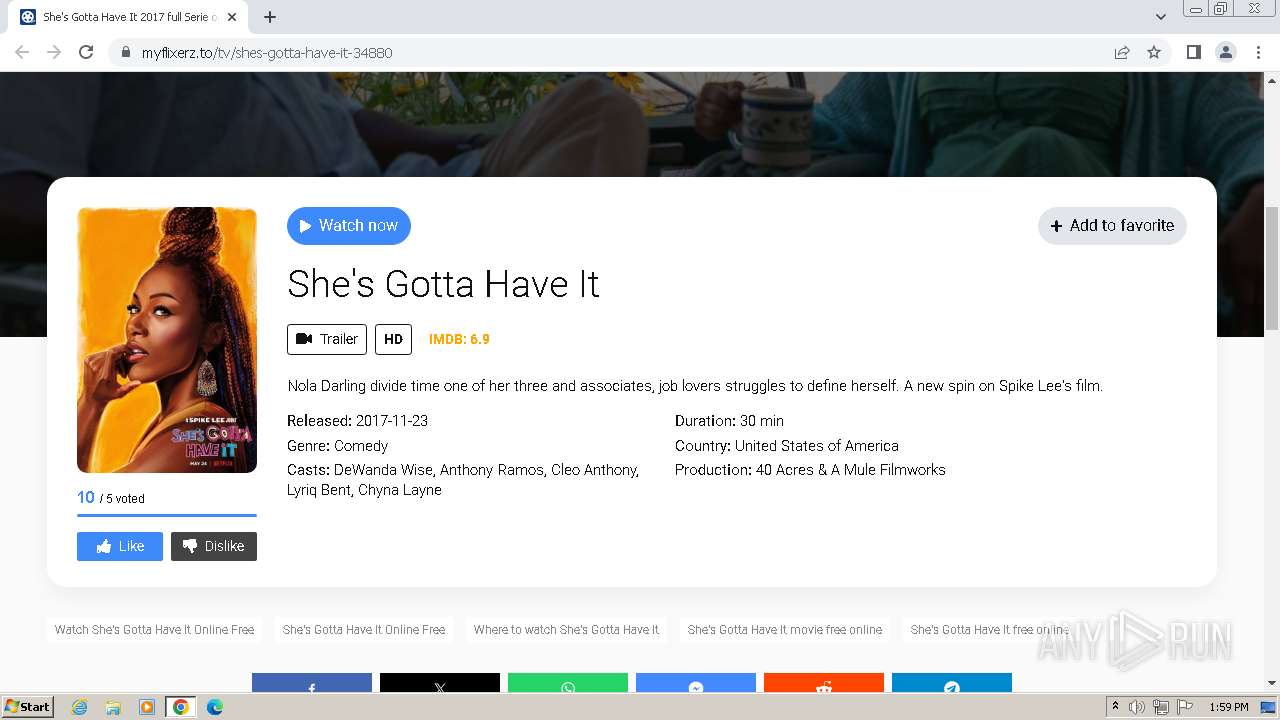Add the show to favorites
This screenshot has height=720, width=1280.
tap(1112, 226)
